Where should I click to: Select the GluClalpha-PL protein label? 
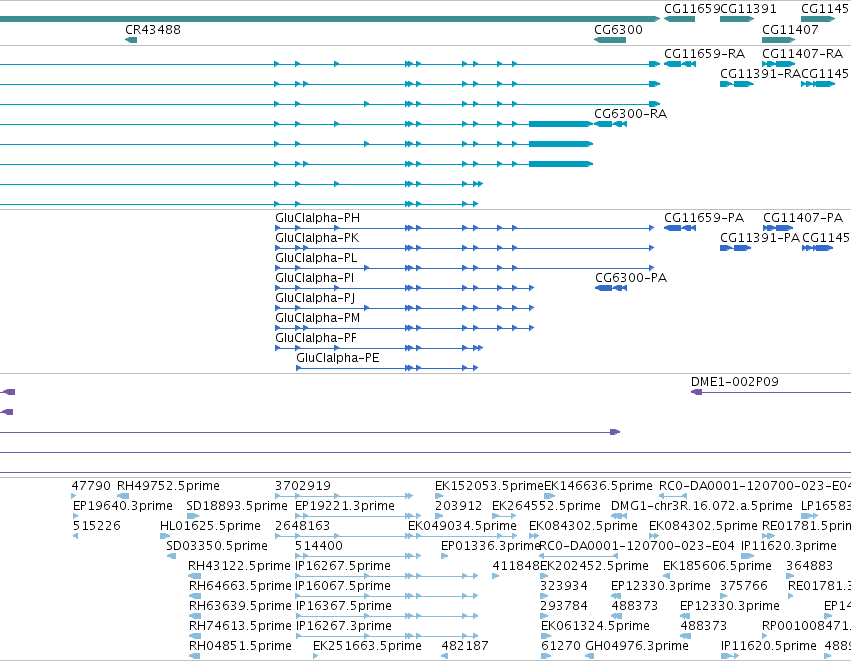316,258
